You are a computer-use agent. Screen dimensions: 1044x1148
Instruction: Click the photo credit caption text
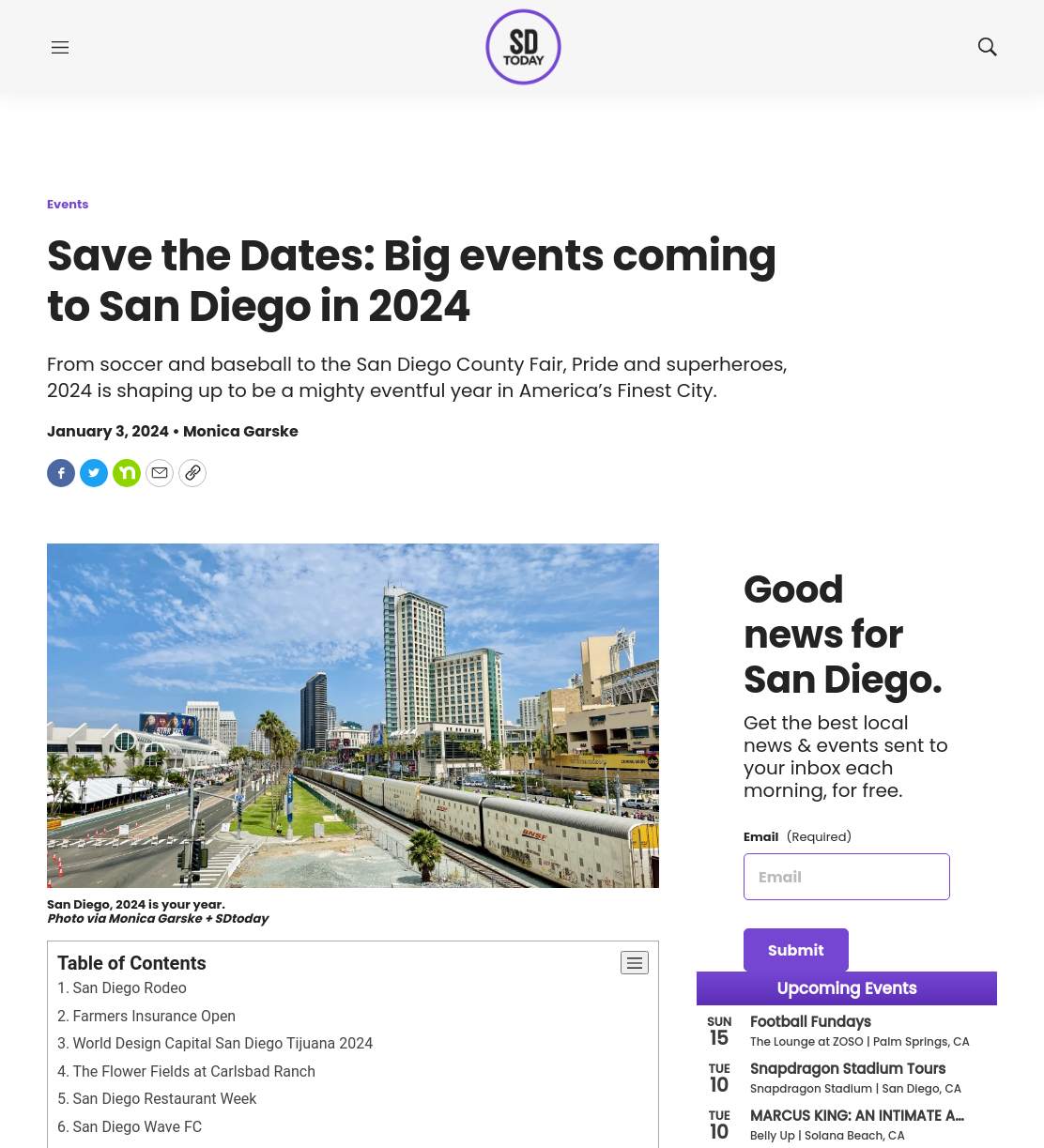click(158, 919)
